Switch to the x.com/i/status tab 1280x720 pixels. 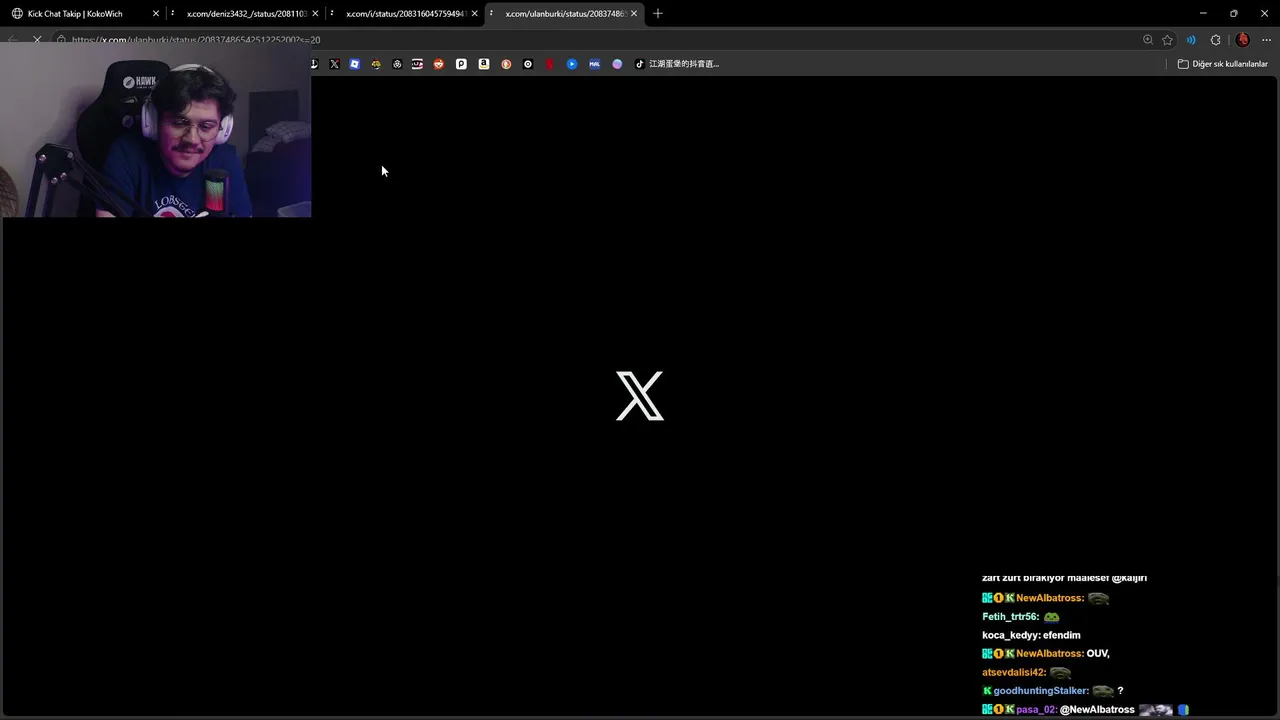[x=405, y=14]
